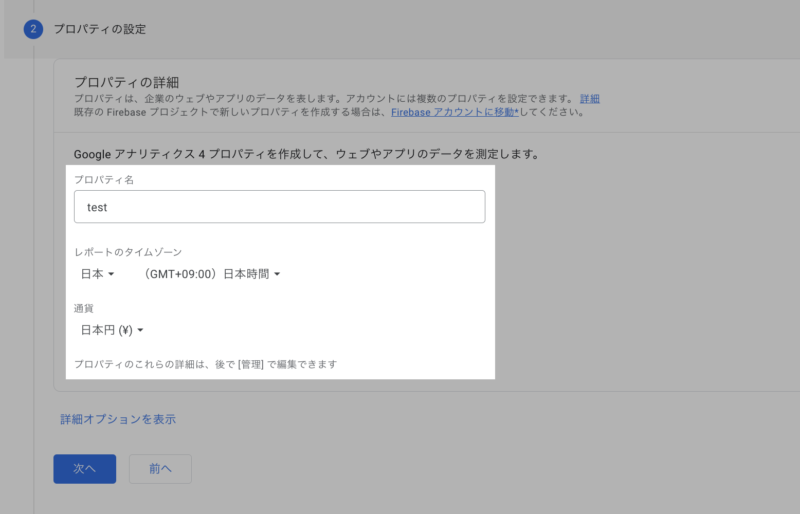
Task: Click the Google アナリティクス 4 description line
Action: coord(306,155)
